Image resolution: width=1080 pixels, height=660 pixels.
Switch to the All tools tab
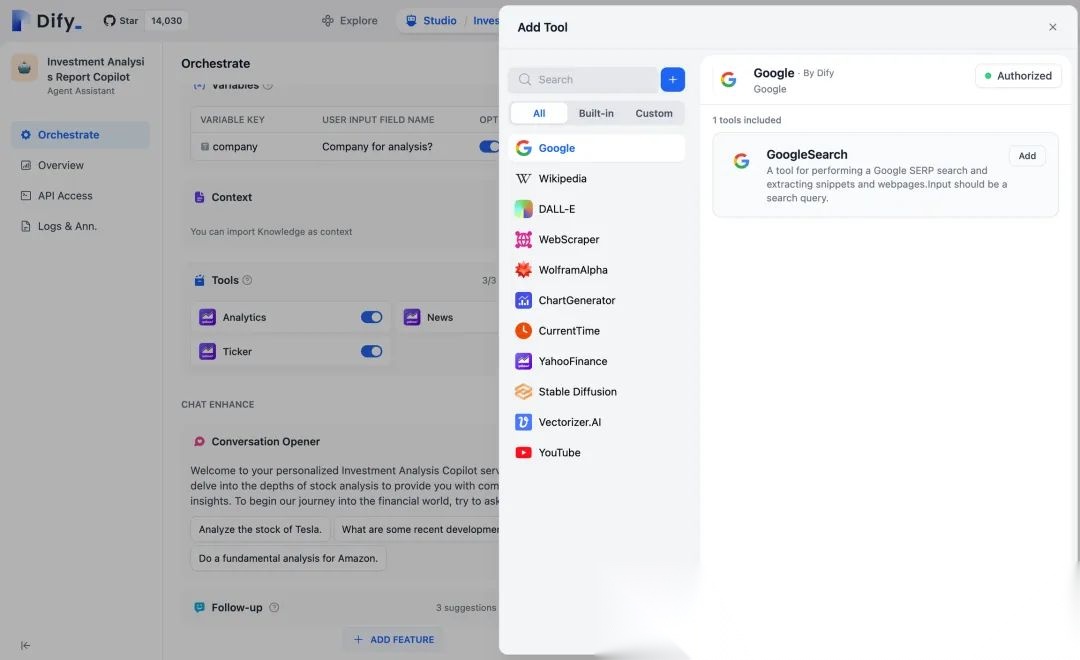(x=539, y=113)
